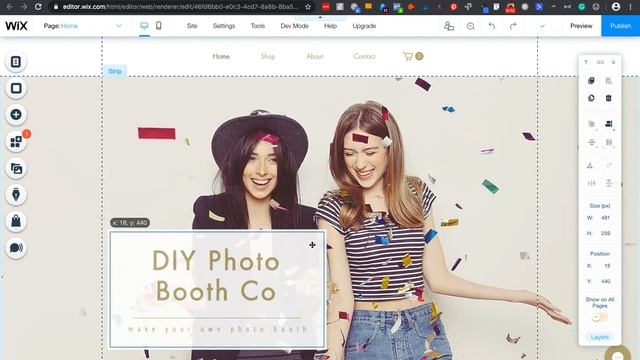Open the Media manager icon
Screen dimensions: 640x360
point(16,168)
